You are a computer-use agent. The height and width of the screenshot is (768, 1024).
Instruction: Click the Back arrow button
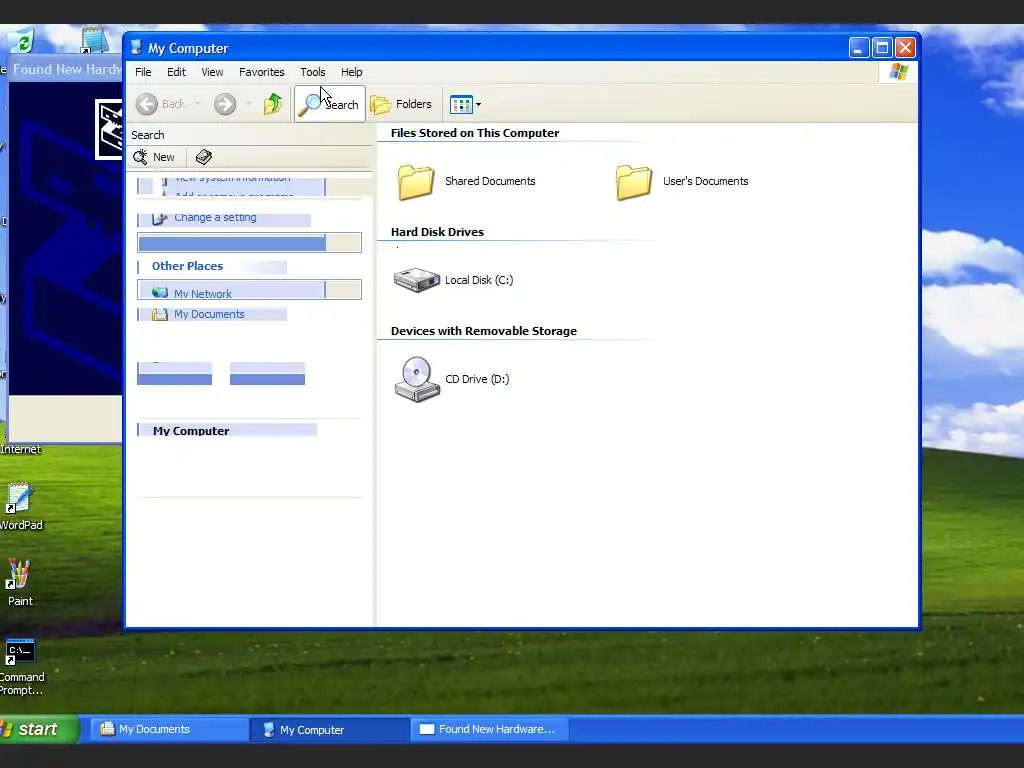click(160, 104)
